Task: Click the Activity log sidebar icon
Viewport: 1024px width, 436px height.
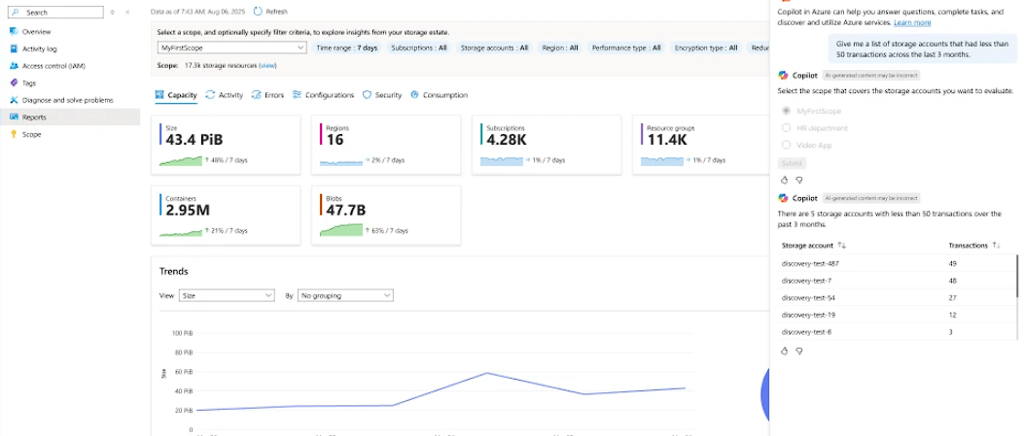Action: tap(14, 49)
